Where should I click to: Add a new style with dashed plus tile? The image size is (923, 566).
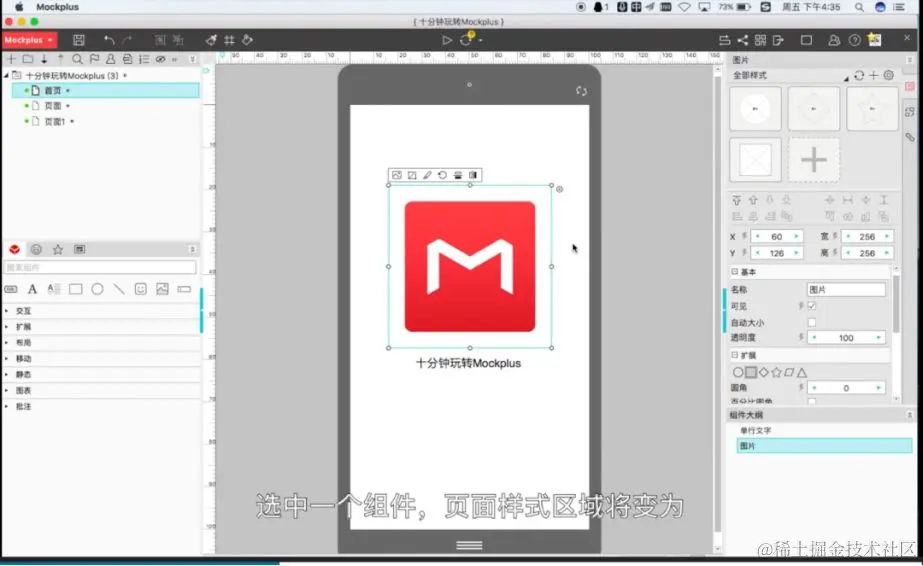[814, 160]
